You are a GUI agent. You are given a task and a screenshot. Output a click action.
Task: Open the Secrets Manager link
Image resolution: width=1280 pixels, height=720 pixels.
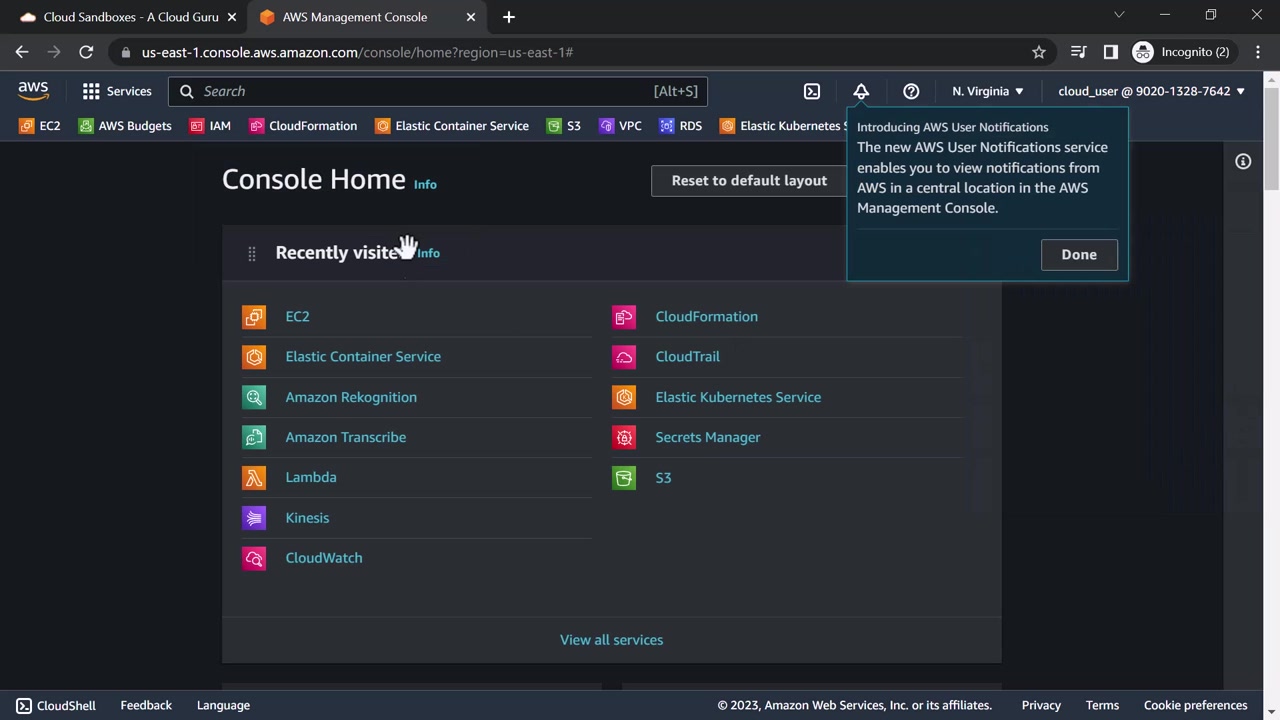(708, 437)
